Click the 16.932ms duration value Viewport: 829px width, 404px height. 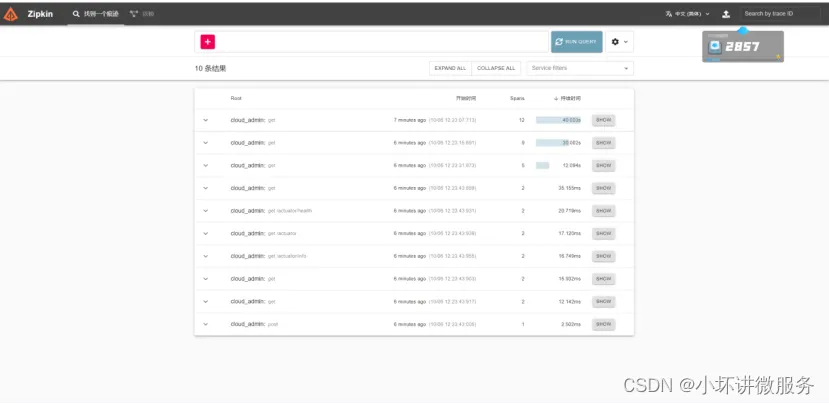click(x=569, y=279)
